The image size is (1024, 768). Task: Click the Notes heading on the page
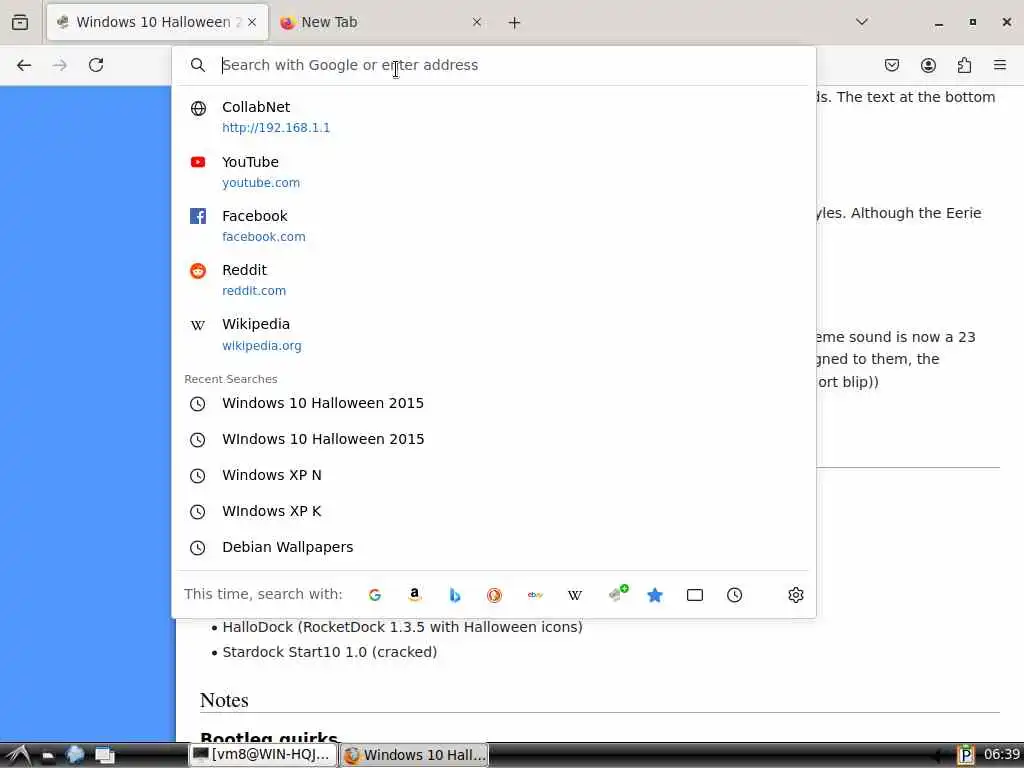pos(224,700)
